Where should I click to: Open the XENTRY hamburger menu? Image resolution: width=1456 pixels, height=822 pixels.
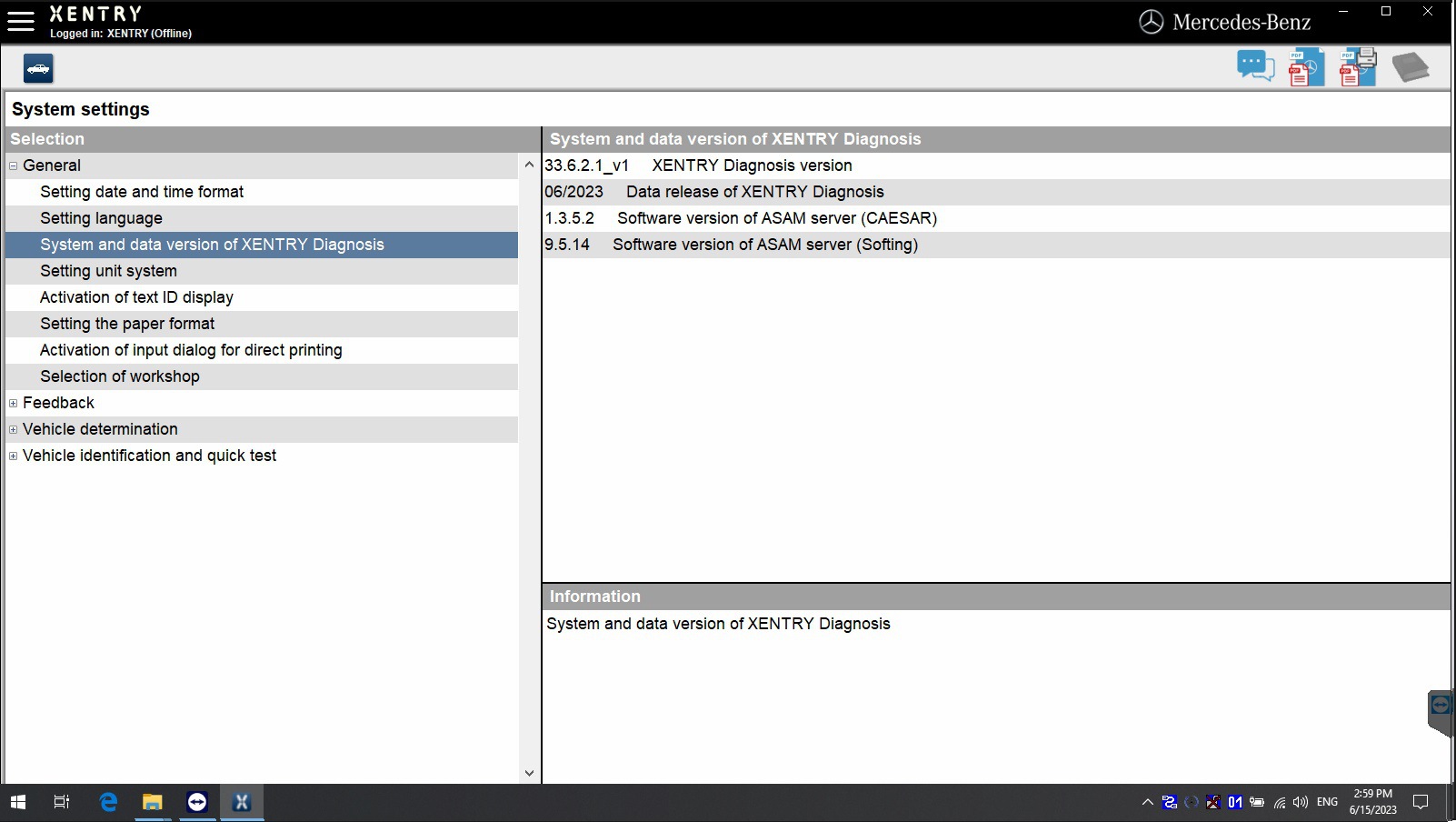pyautogui.click(x=20, y=21)
